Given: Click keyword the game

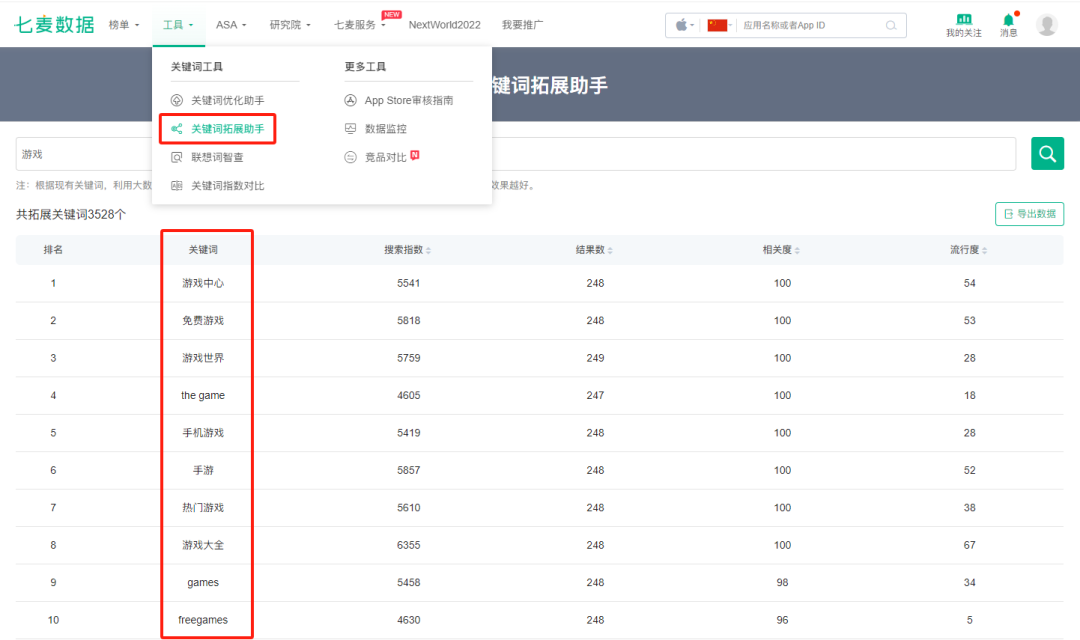Looking at the screenshot, I should 202,395.
